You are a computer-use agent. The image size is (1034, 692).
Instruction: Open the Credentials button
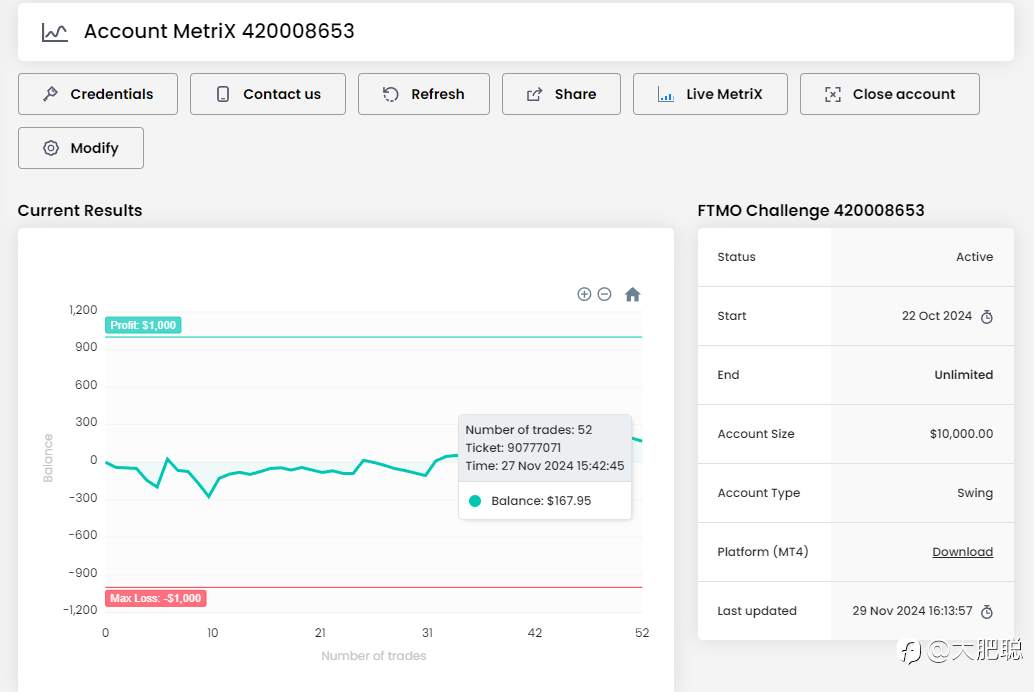[x=98, y=94]
